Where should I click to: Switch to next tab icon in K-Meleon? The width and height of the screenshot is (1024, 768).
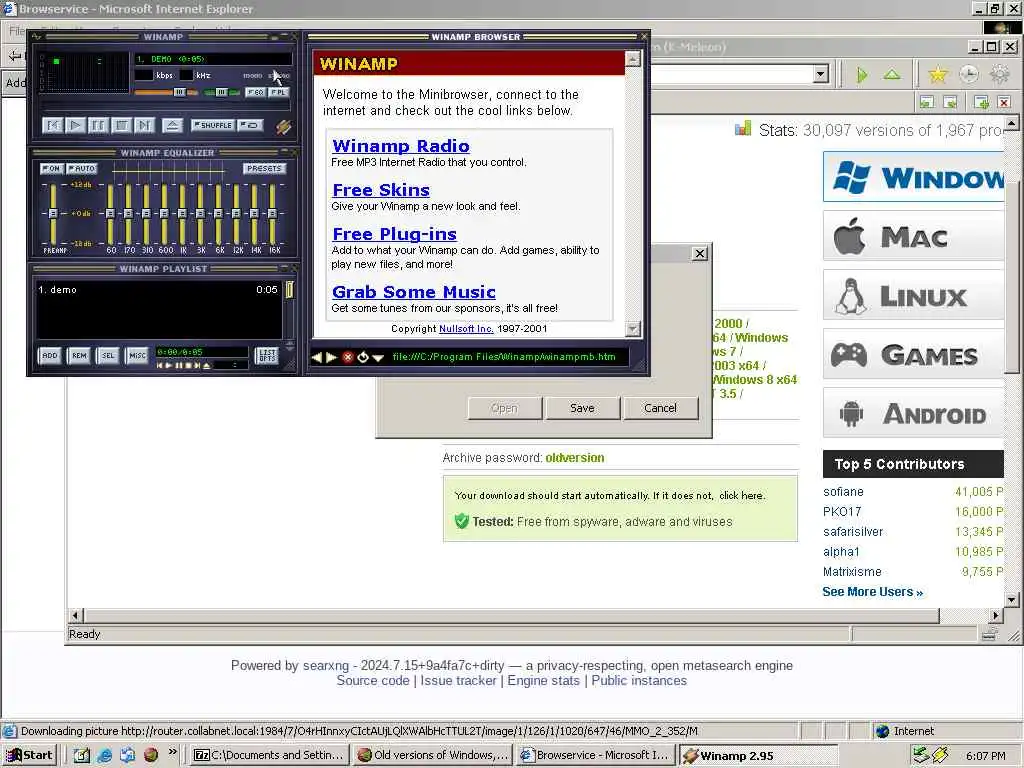pyautogui.click(x=950, y=102)
